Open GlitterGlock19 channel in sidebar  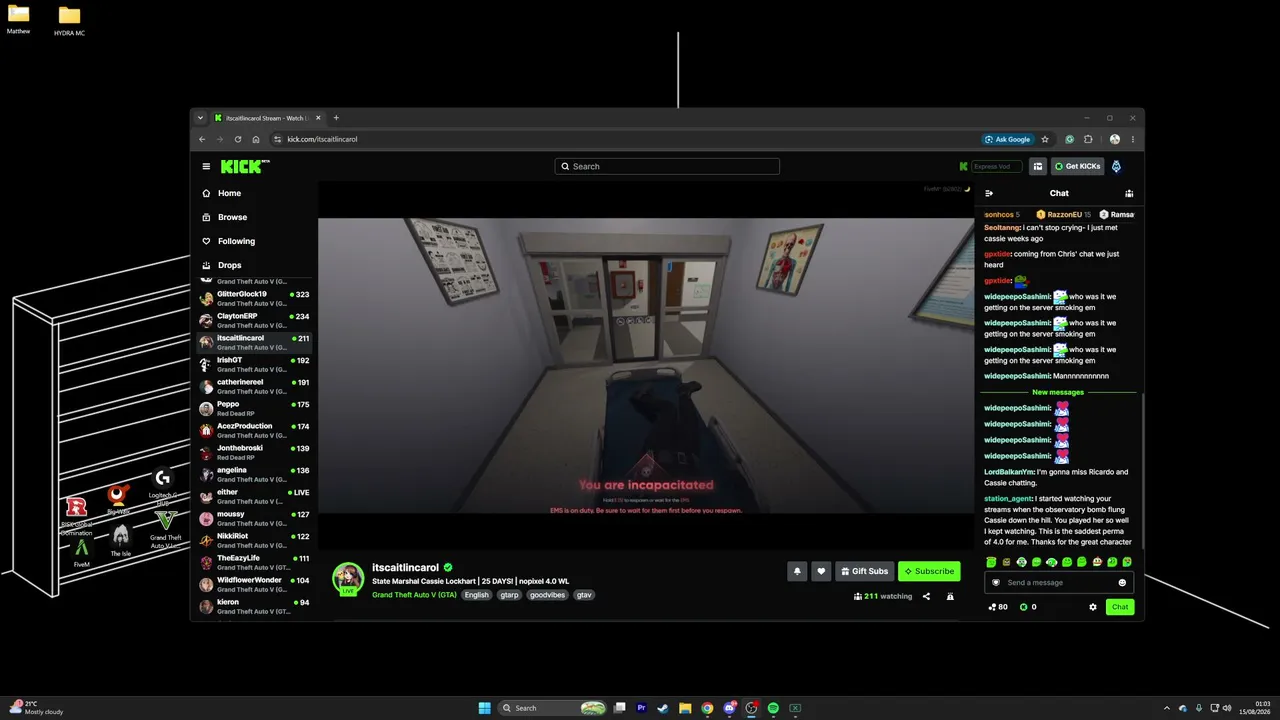coord(255,298)
